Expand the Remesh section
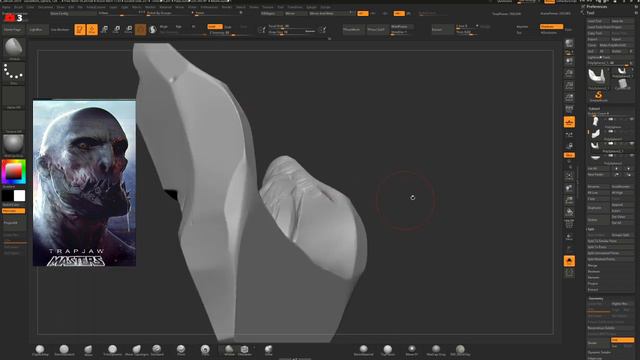Viewport: 640px width, 360px height. tap(593, 278)
